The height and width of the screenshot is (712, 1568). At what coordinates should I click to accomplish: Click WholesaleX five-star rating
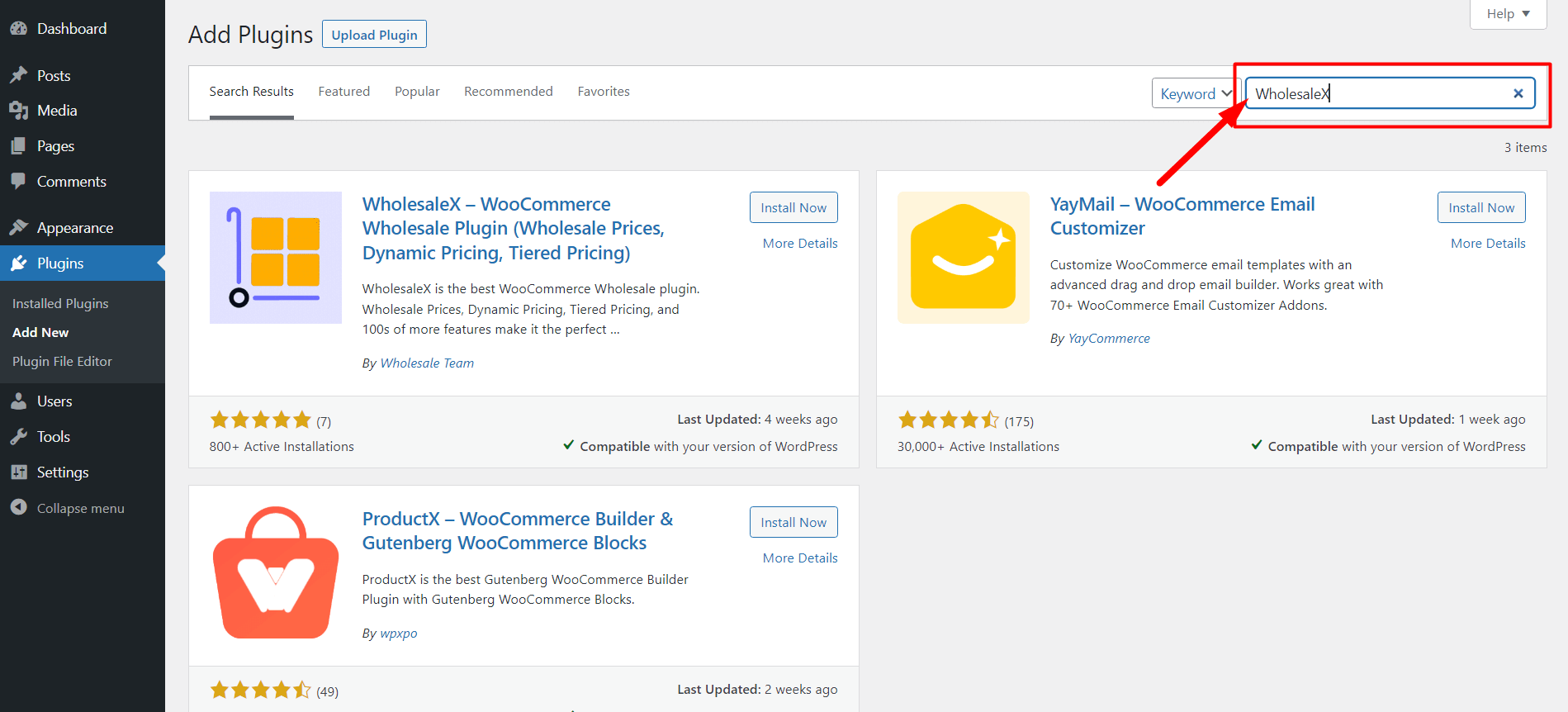[x=260, y=420]
